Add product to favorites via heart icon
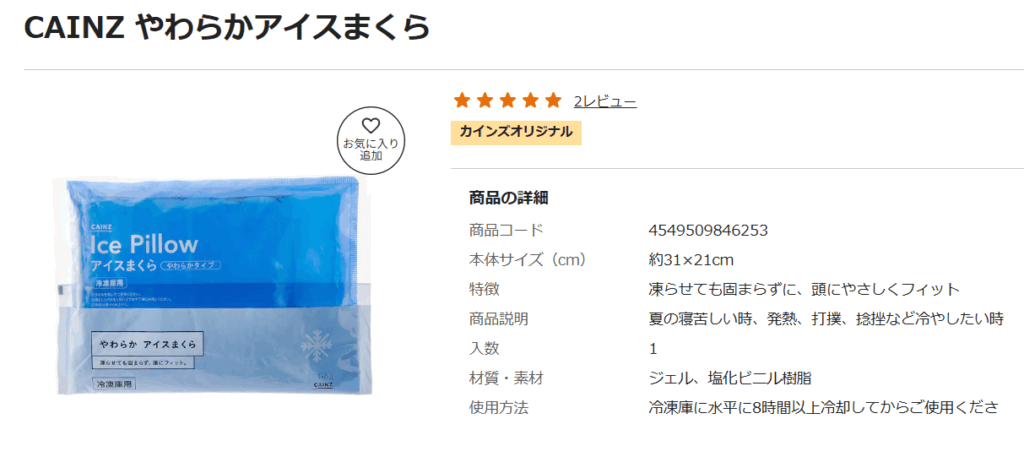This screenshot has height=457, width=1024. tap(370, 140)
